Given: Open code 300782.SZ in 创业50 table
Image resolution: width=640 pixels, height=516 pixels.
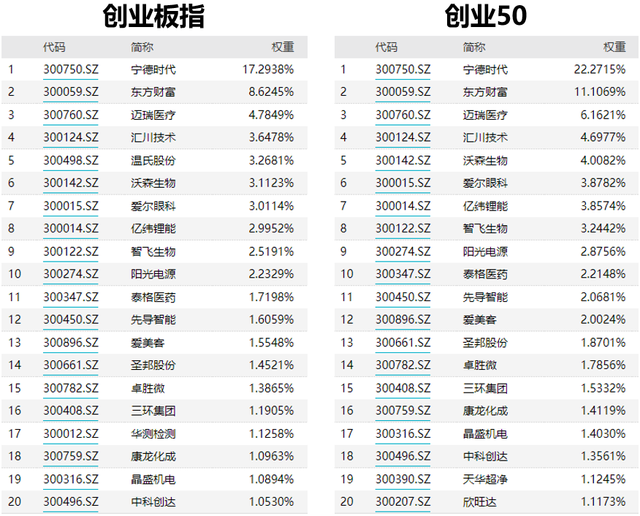Looking at the screenshot, I should point(403,365).
